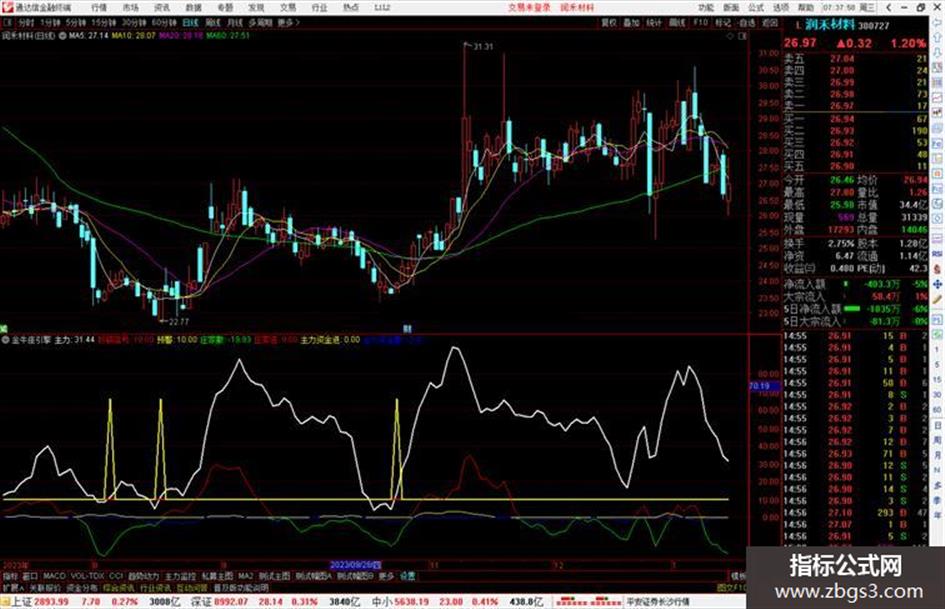
Task: Click the pencil drawing icon in right sidebar
Action: click(x=938, y=299)
